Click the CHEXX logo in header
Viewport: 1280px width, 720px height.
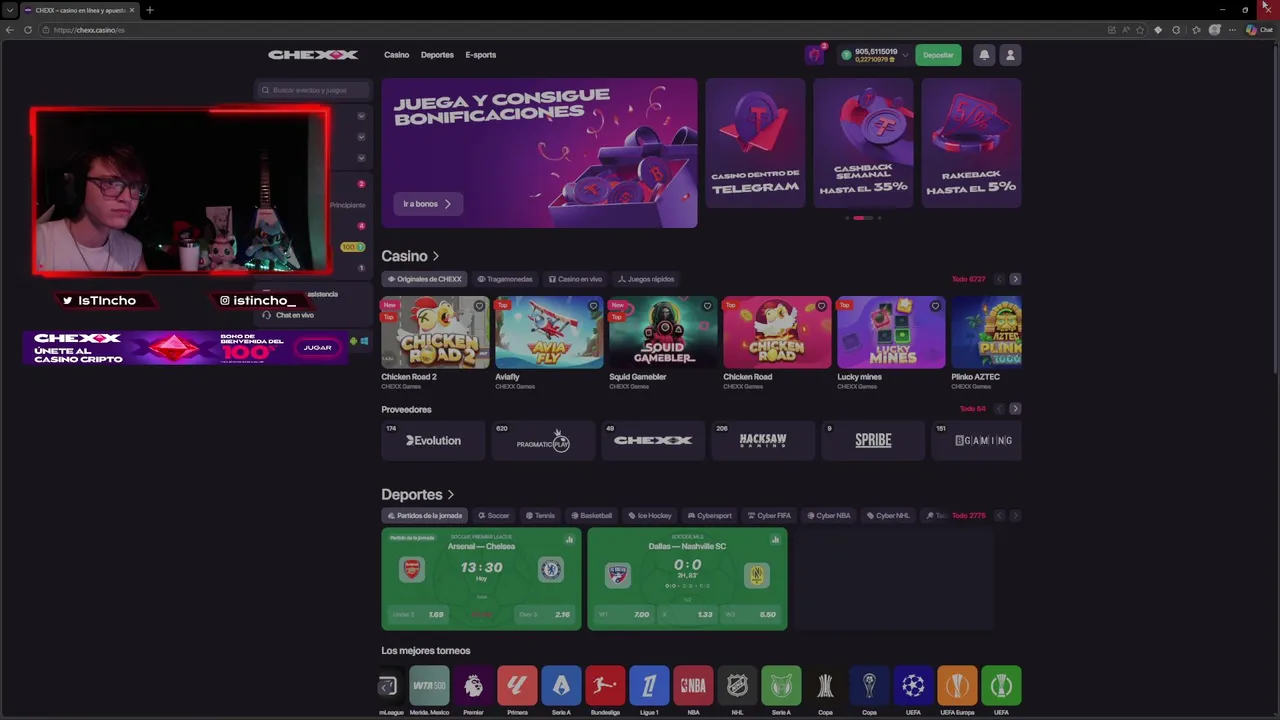pos(313,55)
